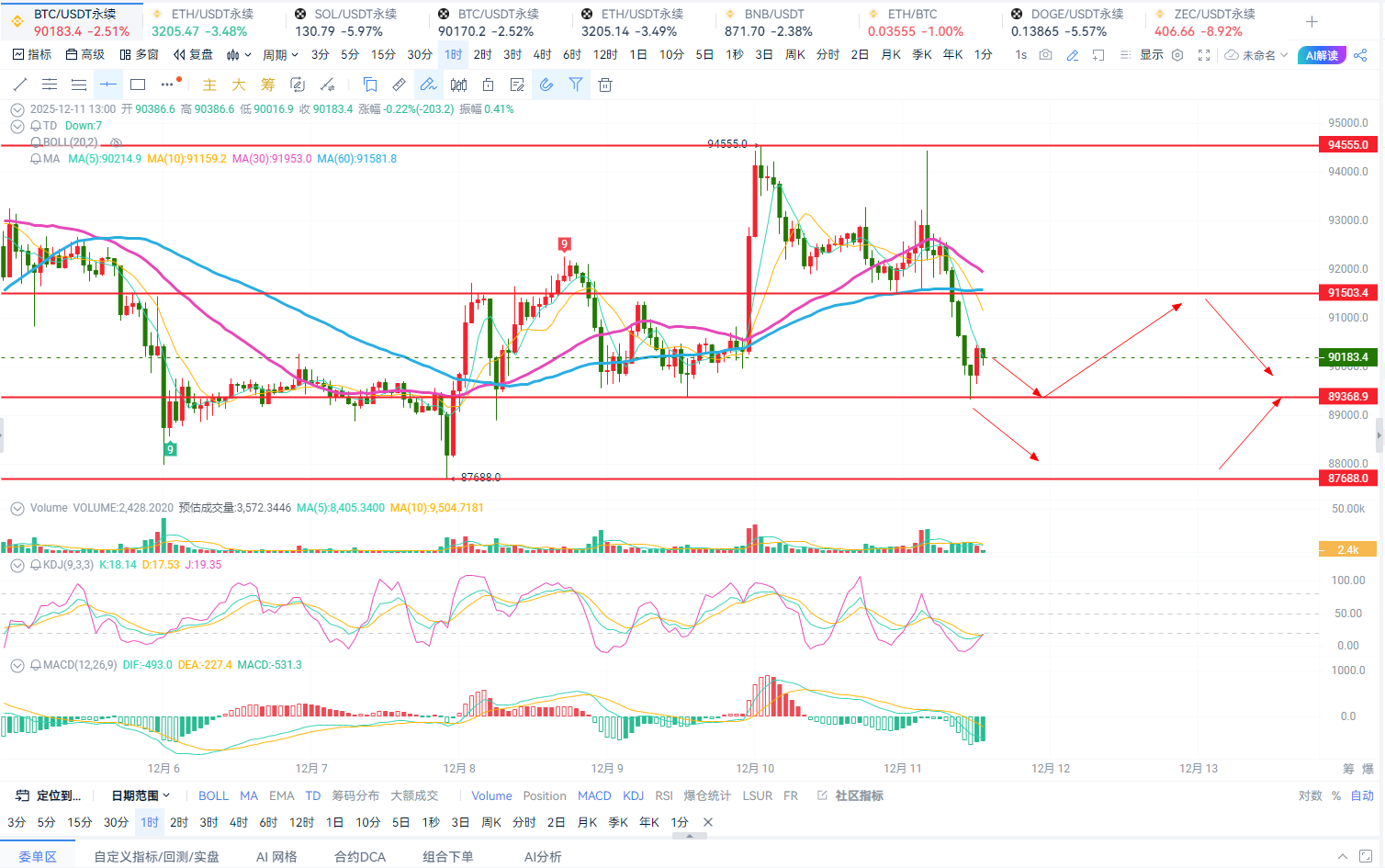Collapse the Volume indicator panel
Viewport: 1385px width, 868px height.
17,508
